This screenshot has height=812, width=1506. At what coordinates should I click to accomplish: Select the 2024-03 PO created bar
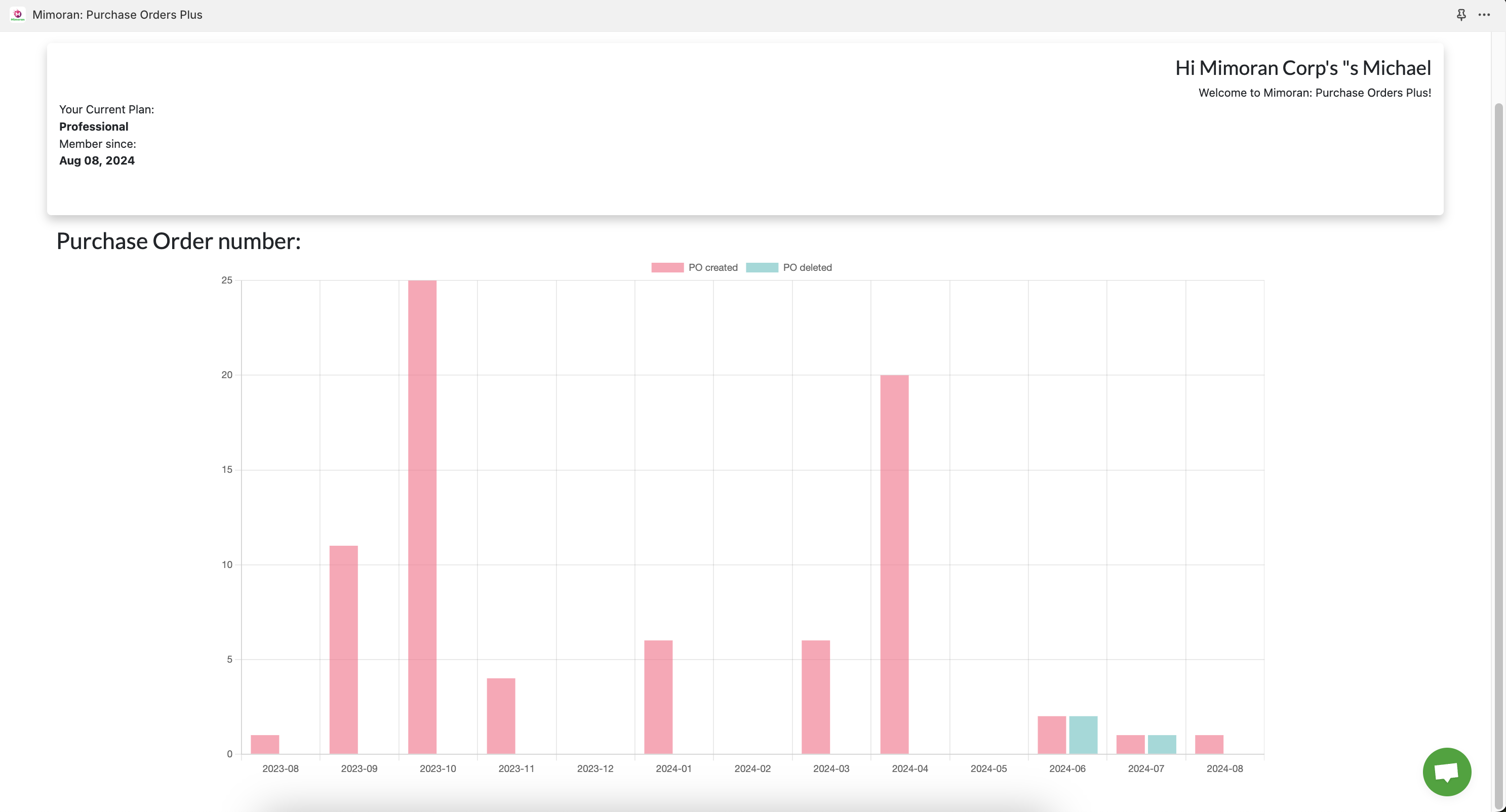pyautogui.click(x=816, y=697)
